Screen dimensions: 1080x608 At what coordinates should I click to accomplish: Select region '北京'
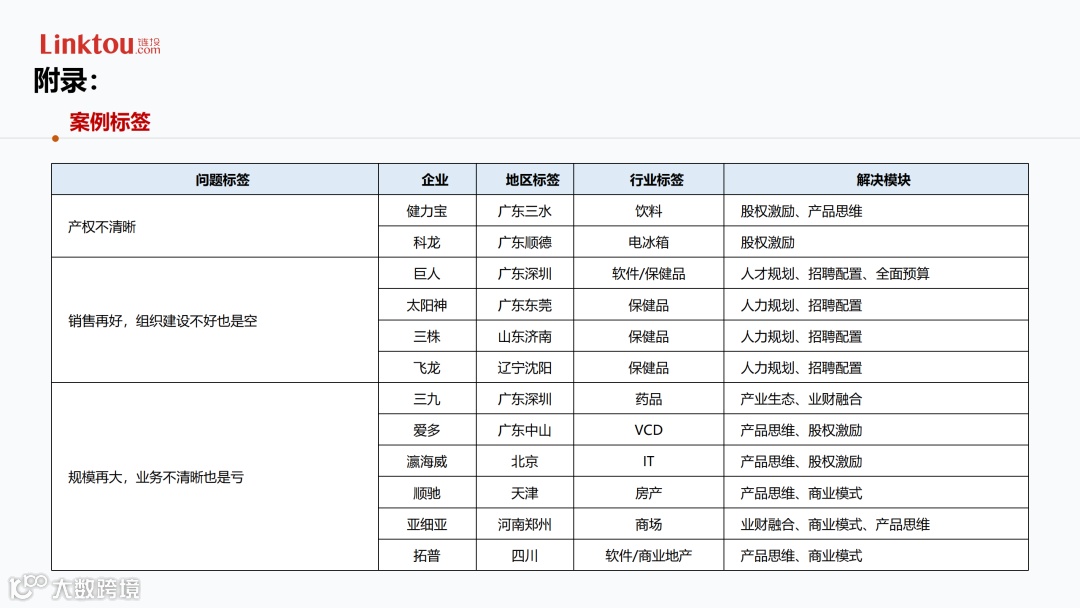tap(525, 462)
